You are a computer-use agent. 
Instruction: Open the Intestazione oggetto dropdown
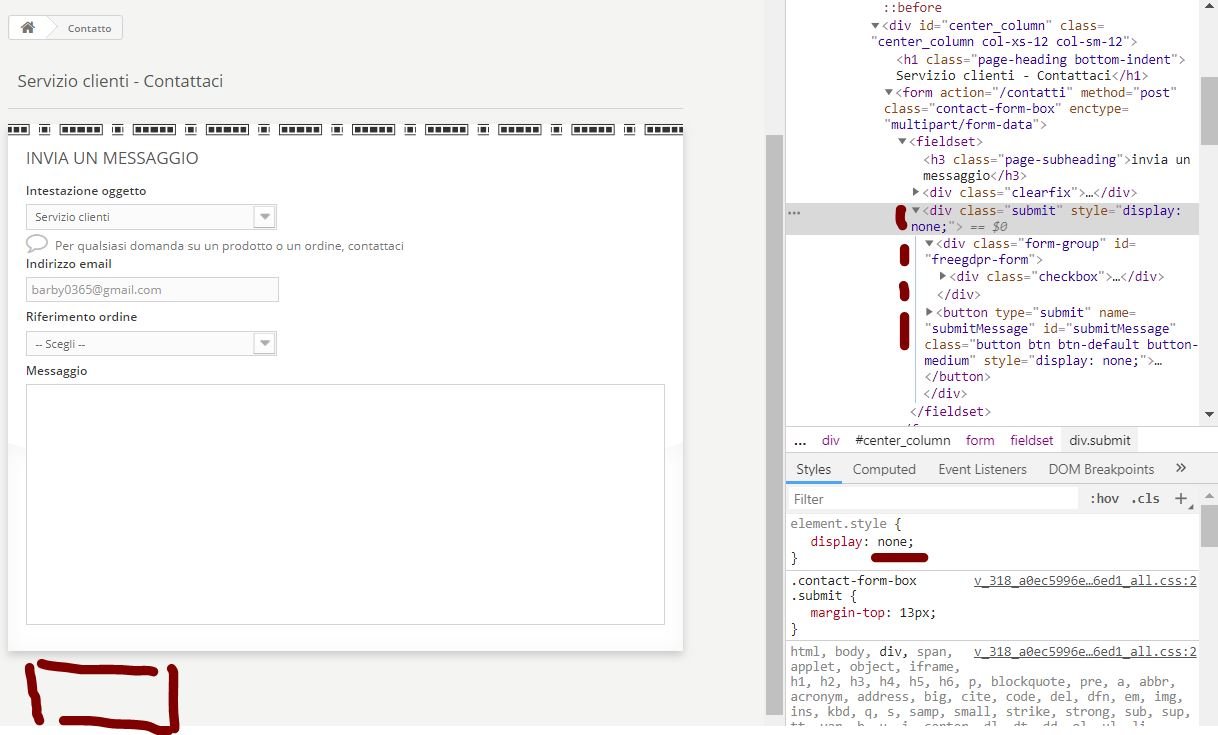point(151,217)
